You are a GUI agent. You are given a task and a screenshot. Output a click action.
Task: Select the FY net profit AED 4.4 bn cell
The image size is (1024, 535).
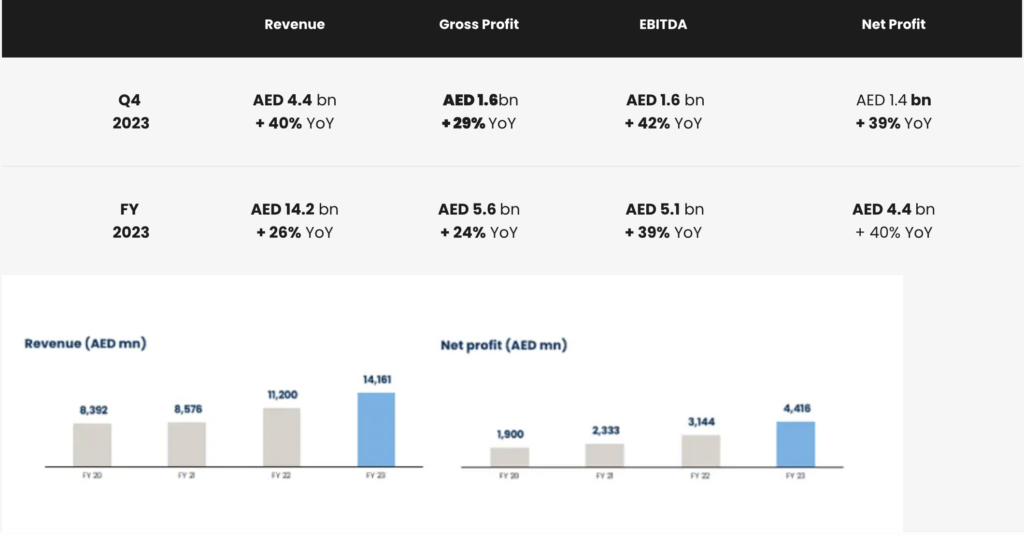point(893,209)
